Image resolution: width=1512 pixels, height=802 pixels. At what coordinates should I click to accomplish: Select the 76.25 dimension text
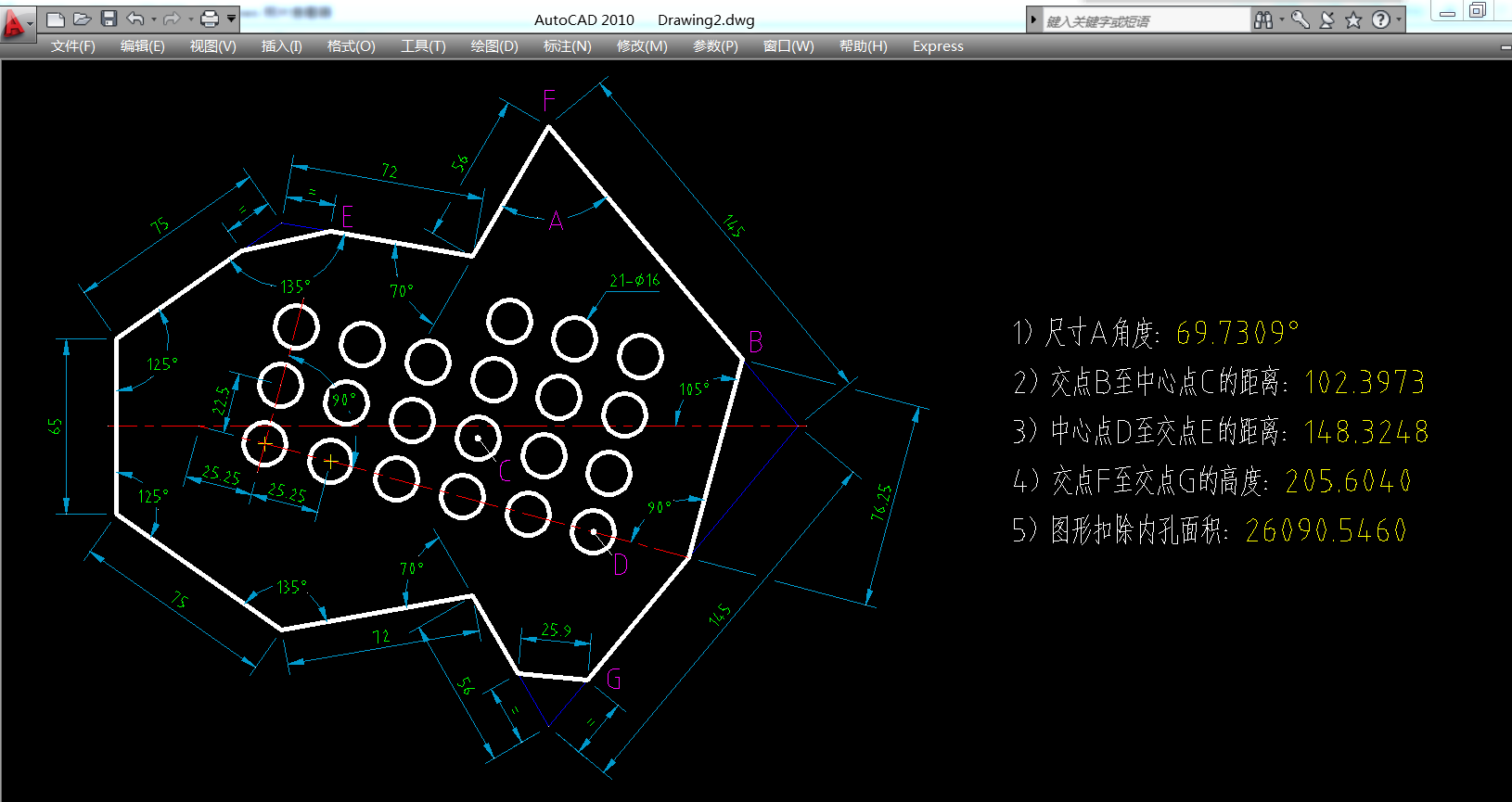(881, 501)
